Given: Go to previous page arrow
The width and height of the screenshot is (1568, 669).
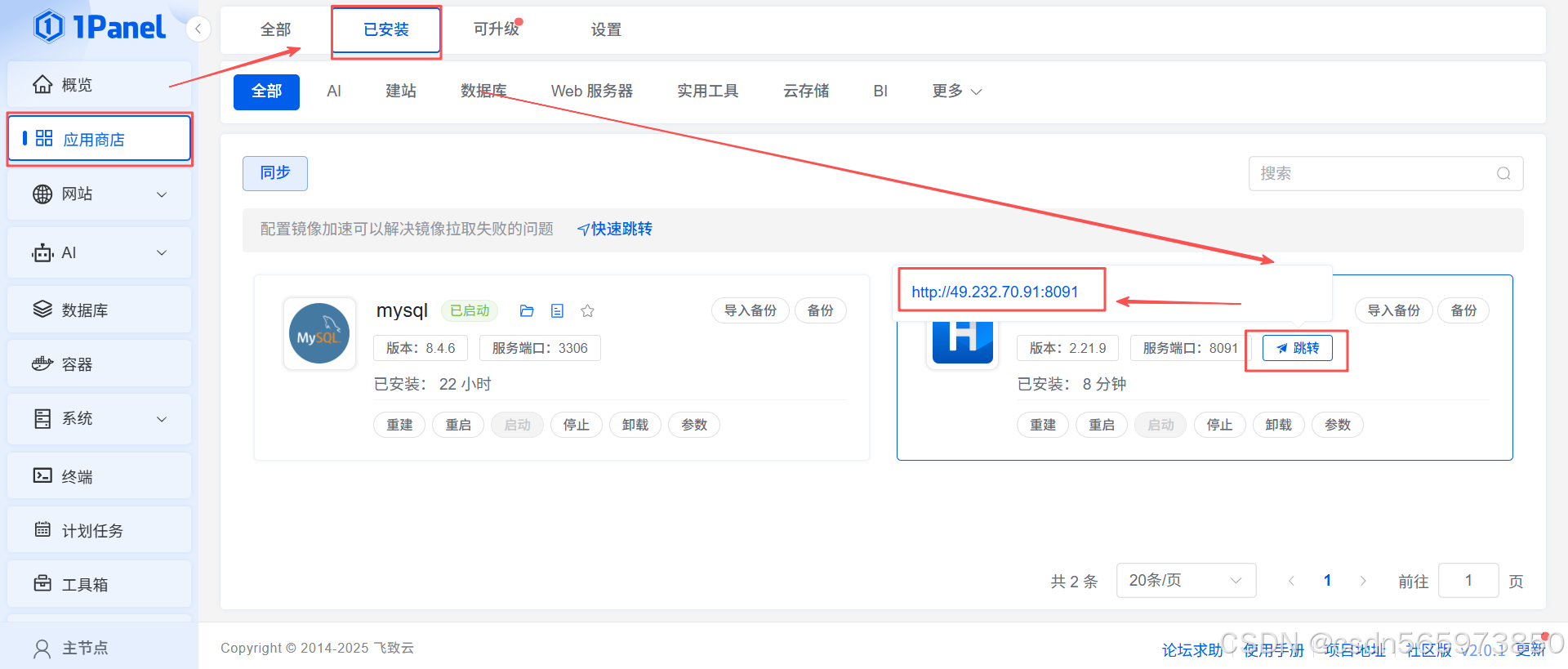Looking at the screenshot, I should point(1291,581).
